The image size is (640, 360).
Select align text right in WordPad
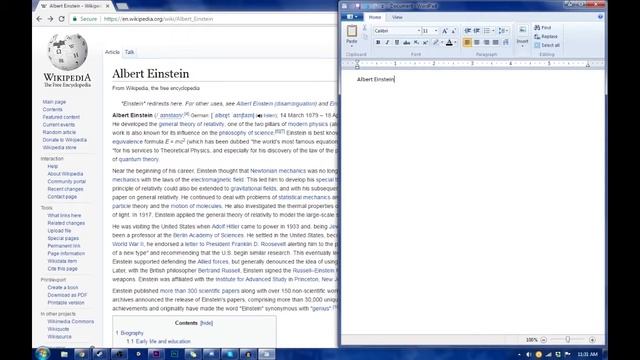coord(486,42)
